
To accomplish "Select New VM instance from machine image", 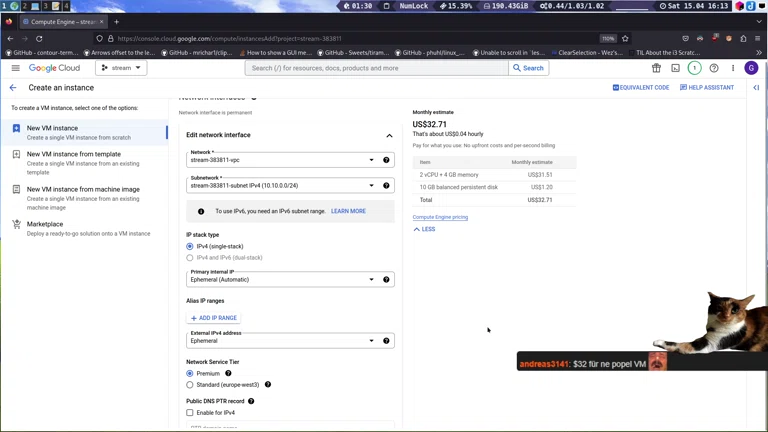I will (x=84, y=198).
